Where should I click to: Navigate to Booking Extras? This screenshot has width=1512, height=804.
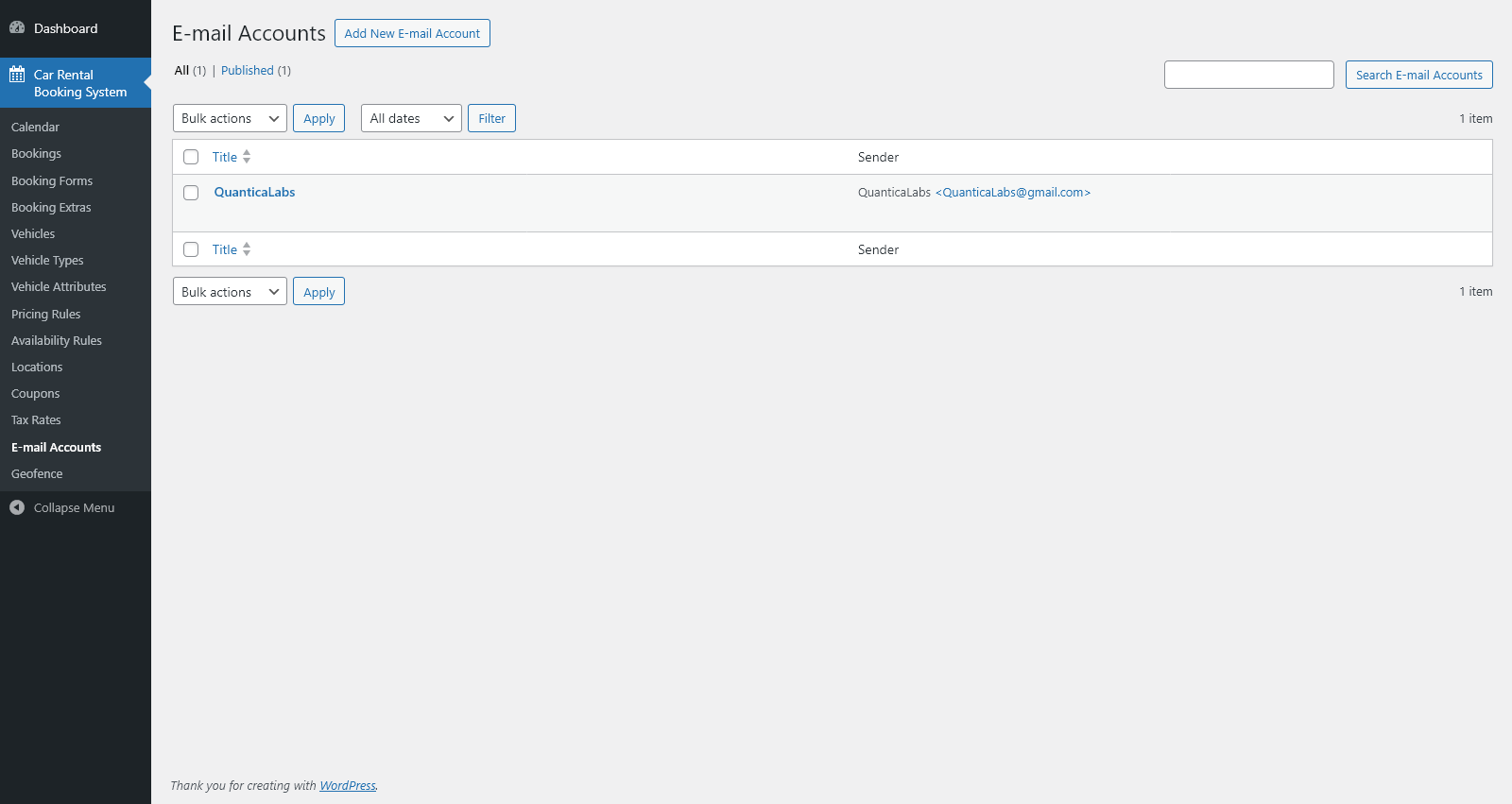click(51, 207)
